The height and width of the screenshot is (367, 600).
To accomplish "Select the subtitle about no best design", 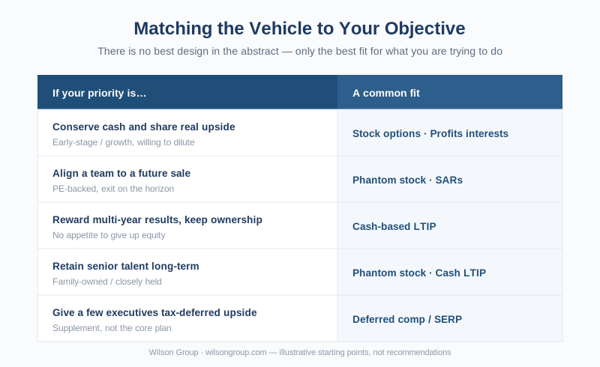I will tap(300, 51).
